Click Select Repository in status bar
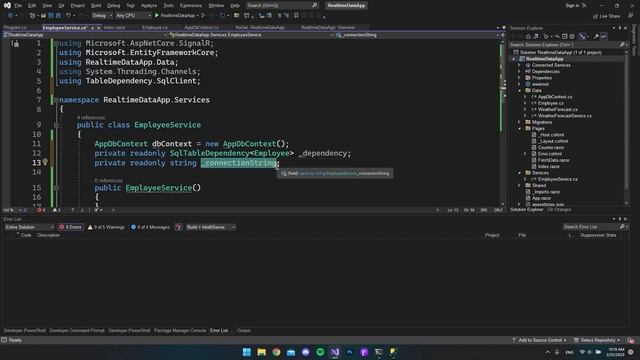This screenshot has height=360, width=640. pyautogui.click(x=598, y=340)
